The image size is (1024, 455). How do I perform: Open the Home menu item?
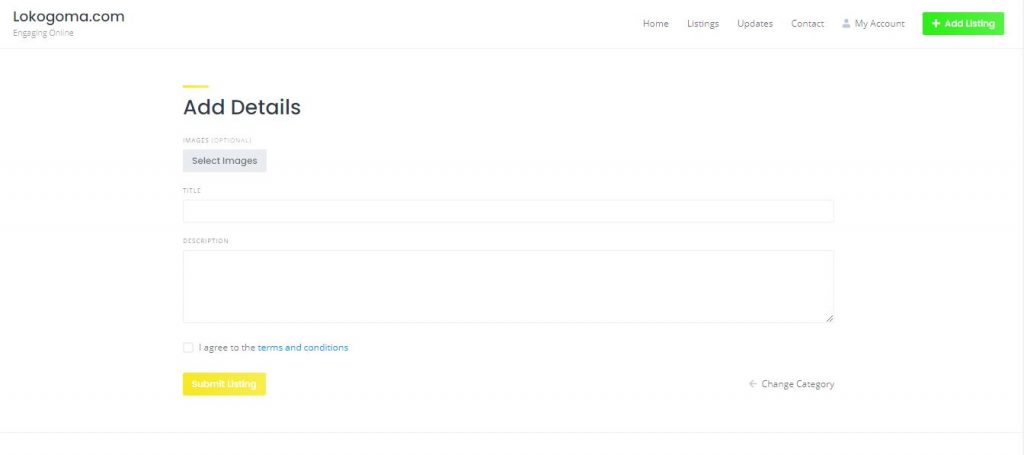point(656,24)
